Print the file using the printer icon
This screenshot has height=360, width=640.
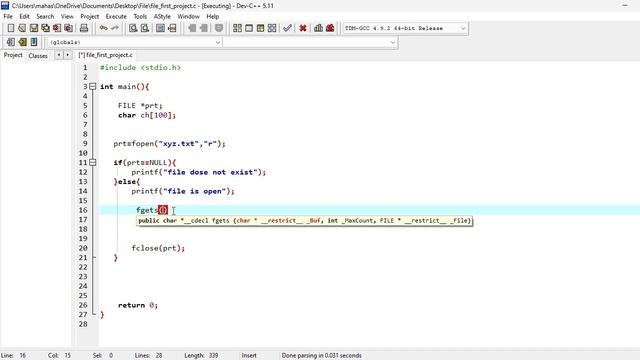[x=84, y=28]
